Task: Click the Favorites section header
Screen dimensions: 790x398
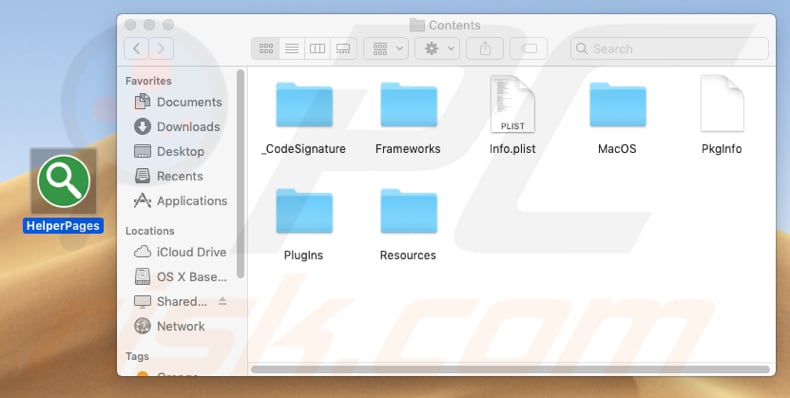Action: (x=148, y=81)
